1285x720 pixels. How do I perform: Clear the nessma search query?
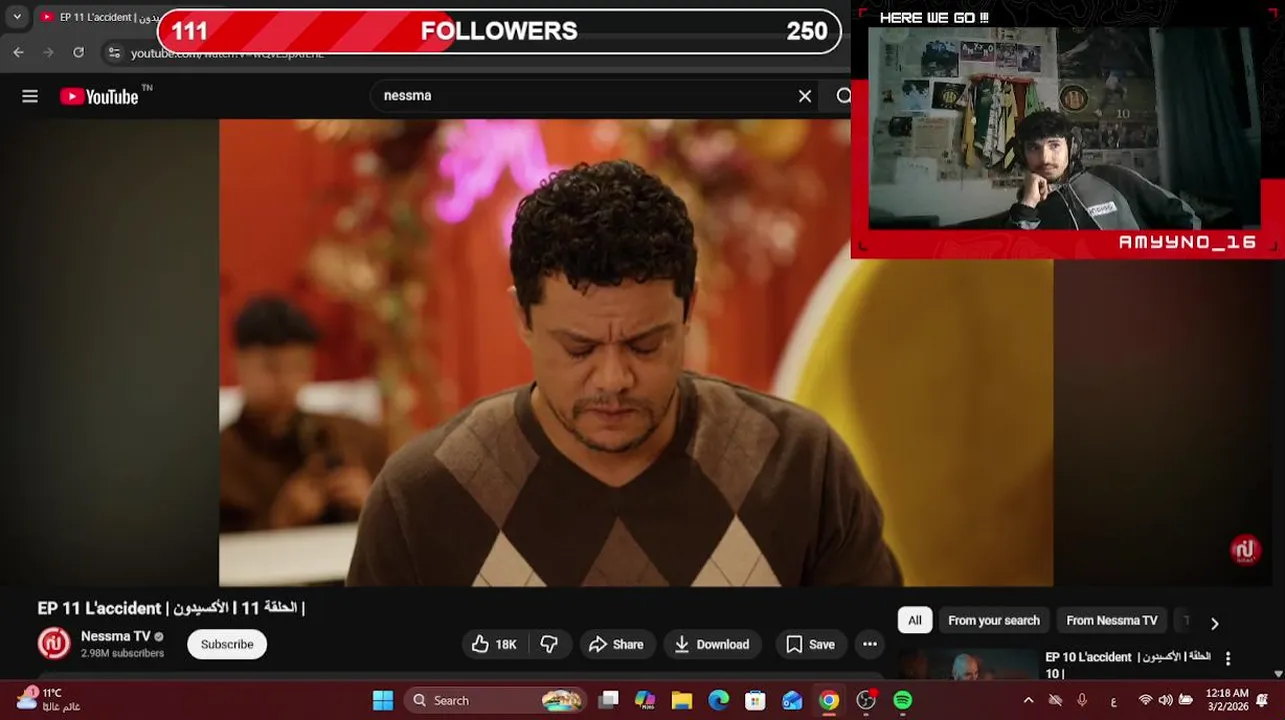click(805, 96)
